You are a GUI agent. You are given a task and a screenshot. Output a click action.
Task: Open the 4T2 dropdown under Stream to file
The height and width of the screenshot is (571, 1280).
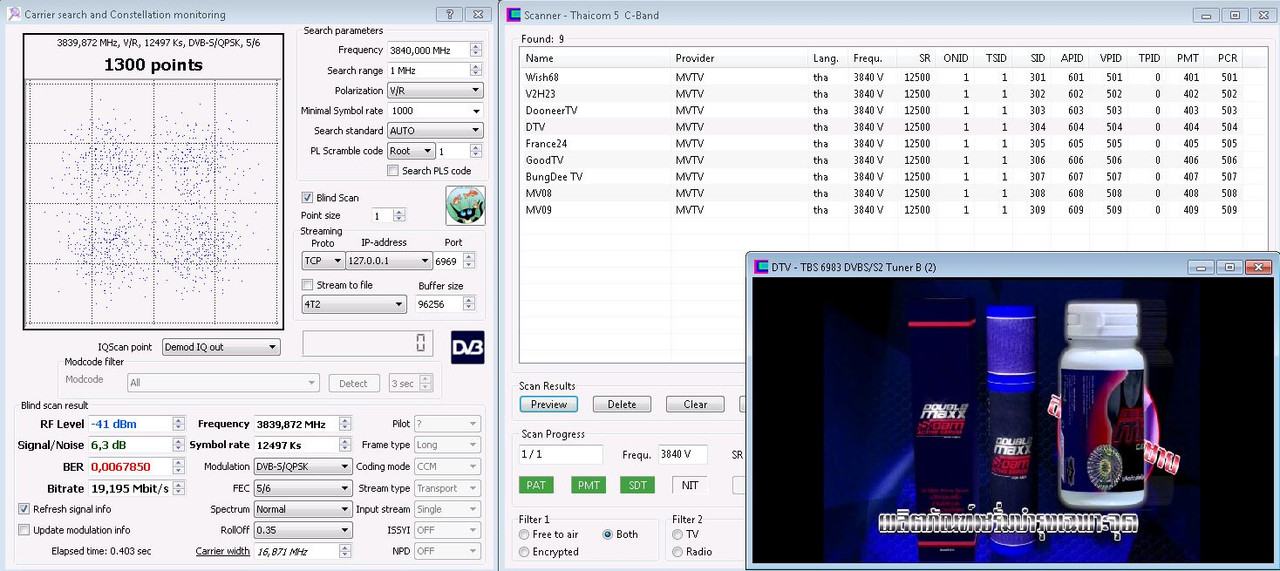(x=354, y=304)
